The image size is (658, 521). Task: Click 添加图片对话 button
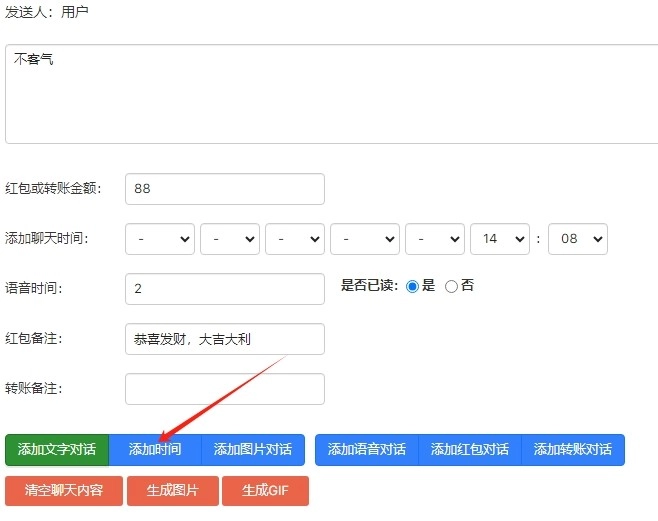pyautogui.click(x=253, y=450)
